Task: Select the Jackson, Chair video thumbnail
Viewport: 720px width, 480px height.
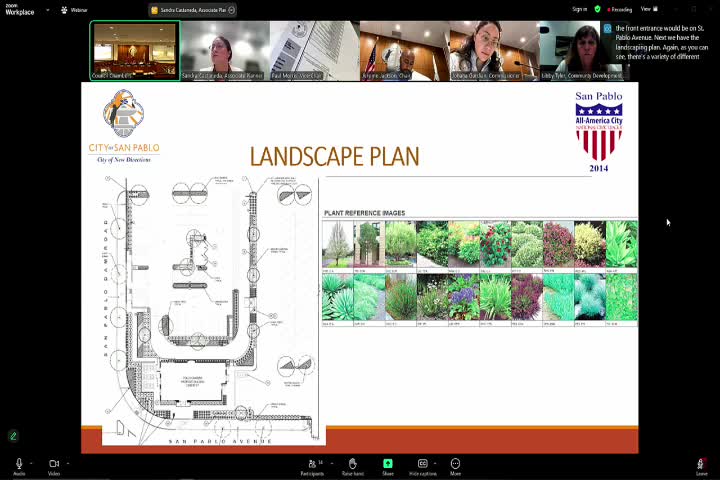Action: coord(405,51)
